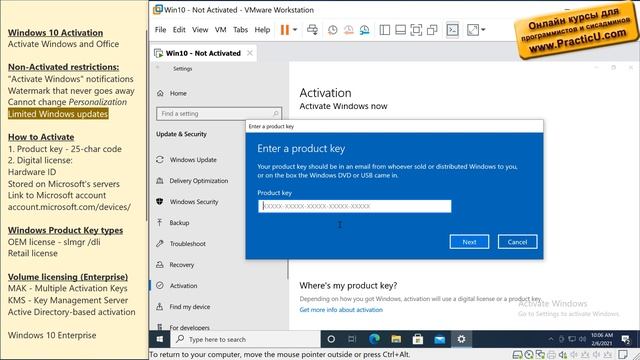The image size is (640, 360).
Task: Open the Tabs menu
Action: click(x=240, y=30)
